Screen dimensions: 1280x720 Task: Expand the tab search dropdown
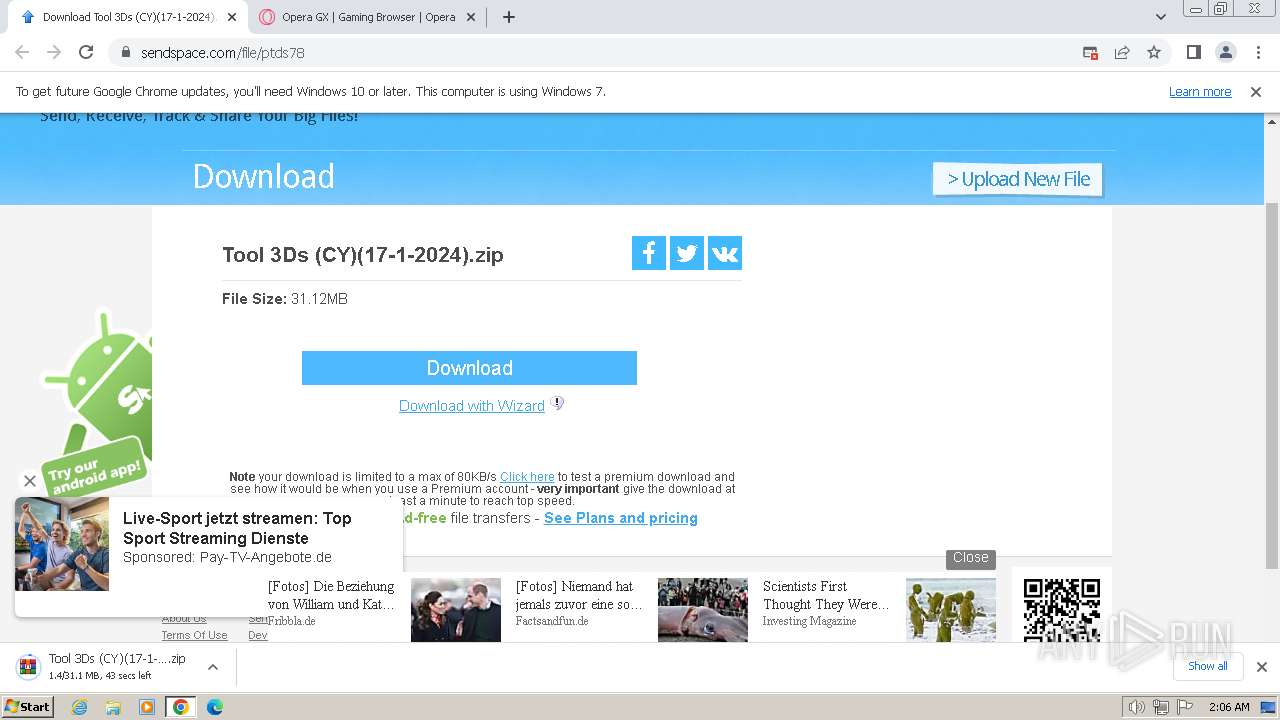1160,17
